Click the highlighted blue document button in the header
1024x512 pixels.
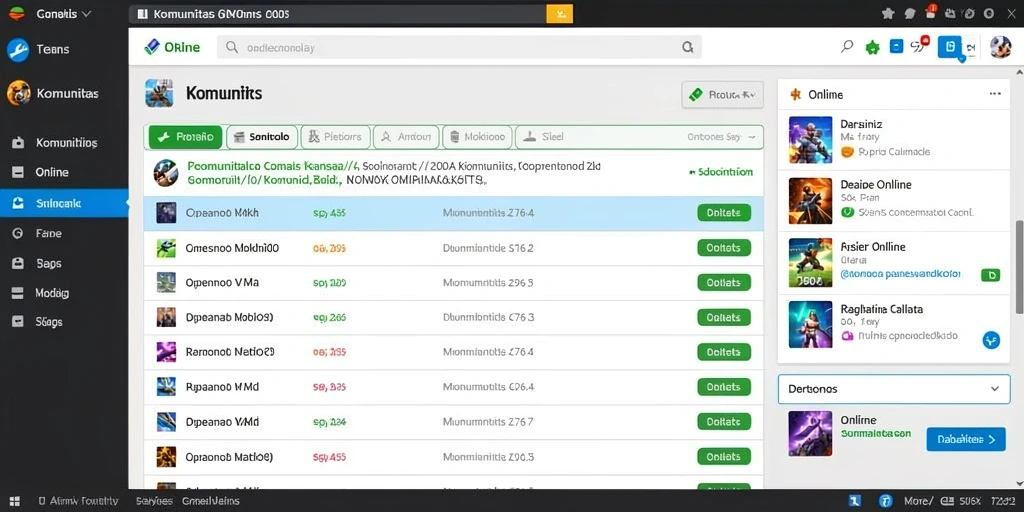click(951, 47)
